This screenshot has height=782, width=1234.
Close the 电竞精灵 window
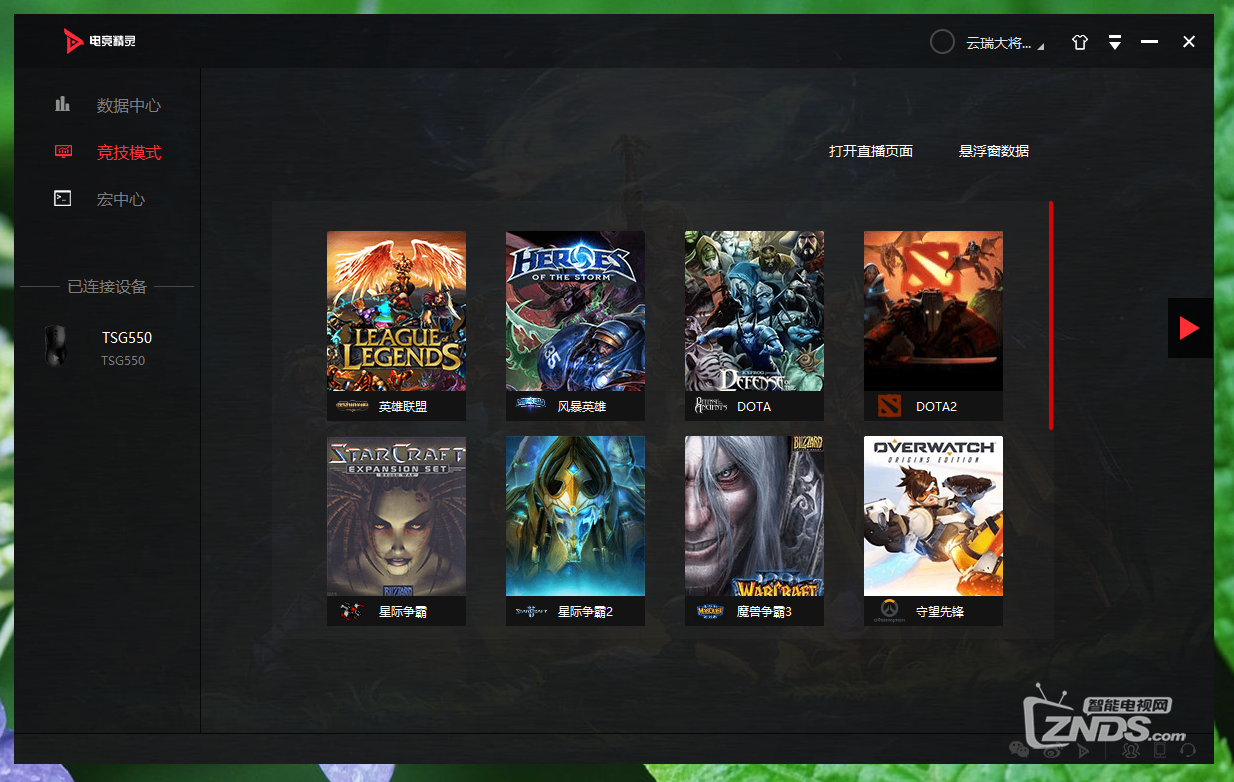pyautogui.click(x=1189, y=42)
